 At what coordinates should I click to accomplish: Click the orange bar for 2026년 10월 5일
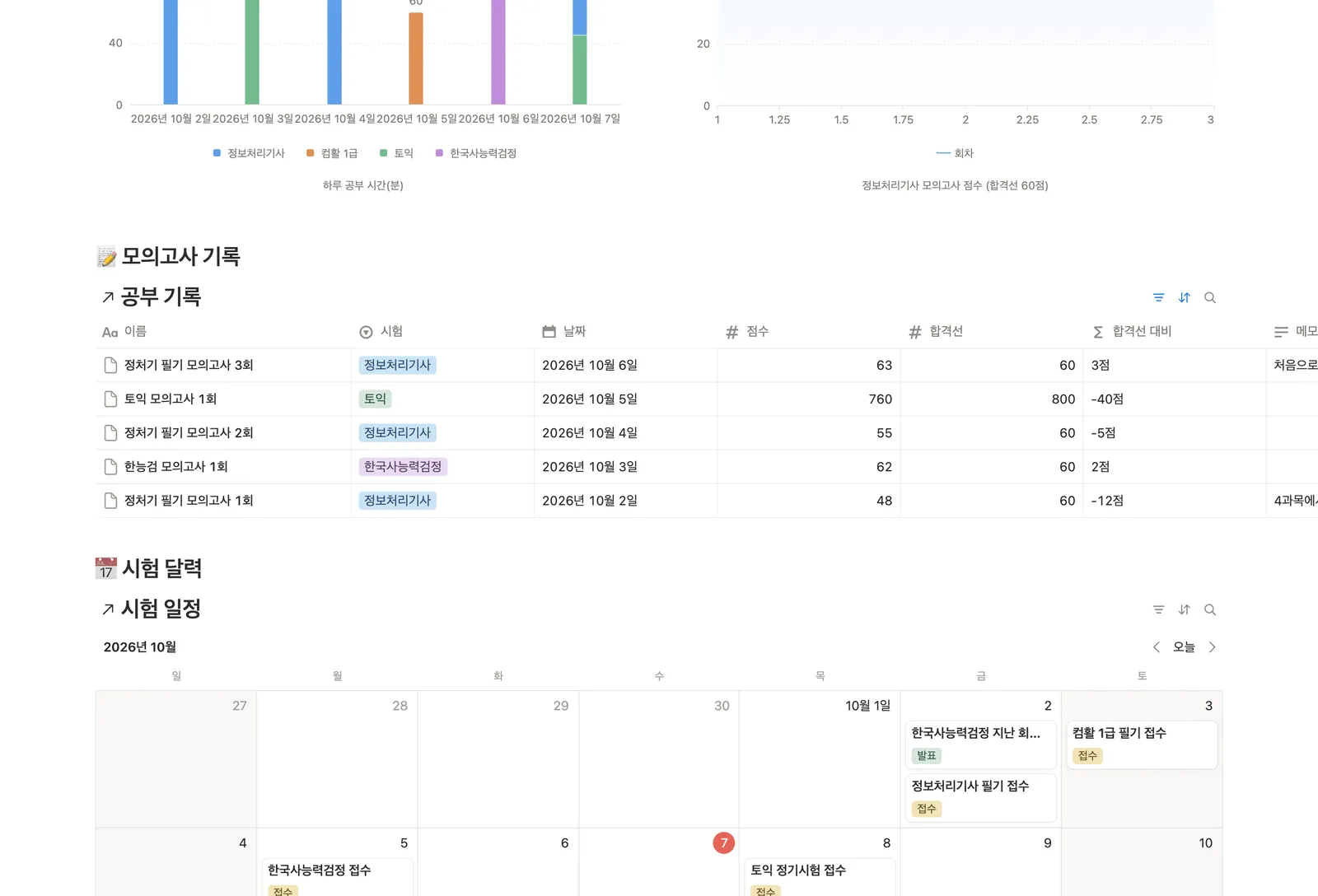pyautogui.click(x=416, y=58)
